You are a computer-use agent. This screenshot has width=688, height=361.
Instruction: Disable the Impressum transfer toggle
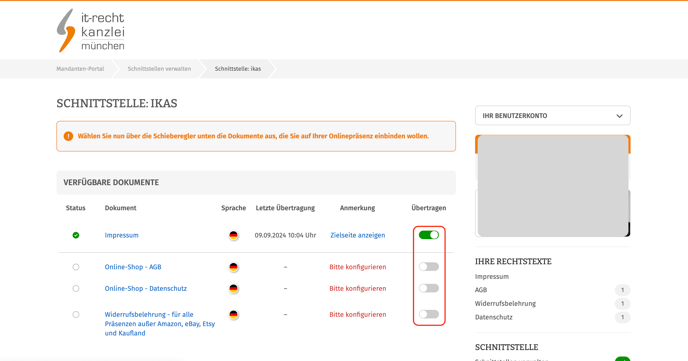[x=429, y=235]
